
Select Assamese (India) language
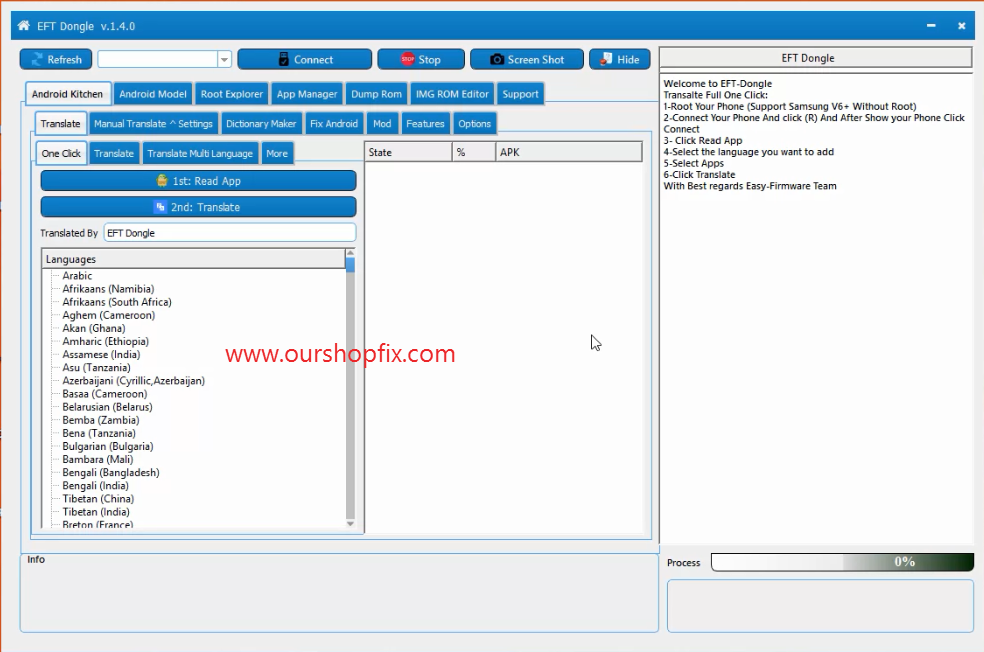tap(101, 355)
